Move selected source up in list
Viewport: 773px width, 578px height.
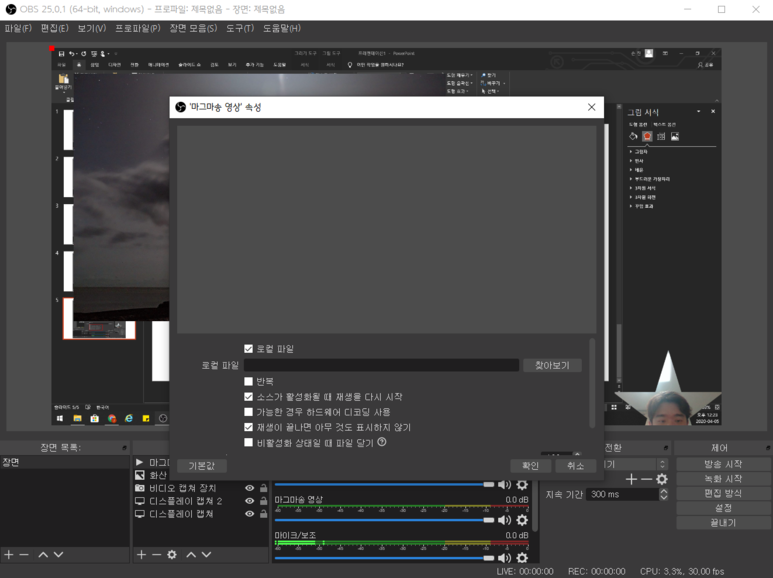191,554
